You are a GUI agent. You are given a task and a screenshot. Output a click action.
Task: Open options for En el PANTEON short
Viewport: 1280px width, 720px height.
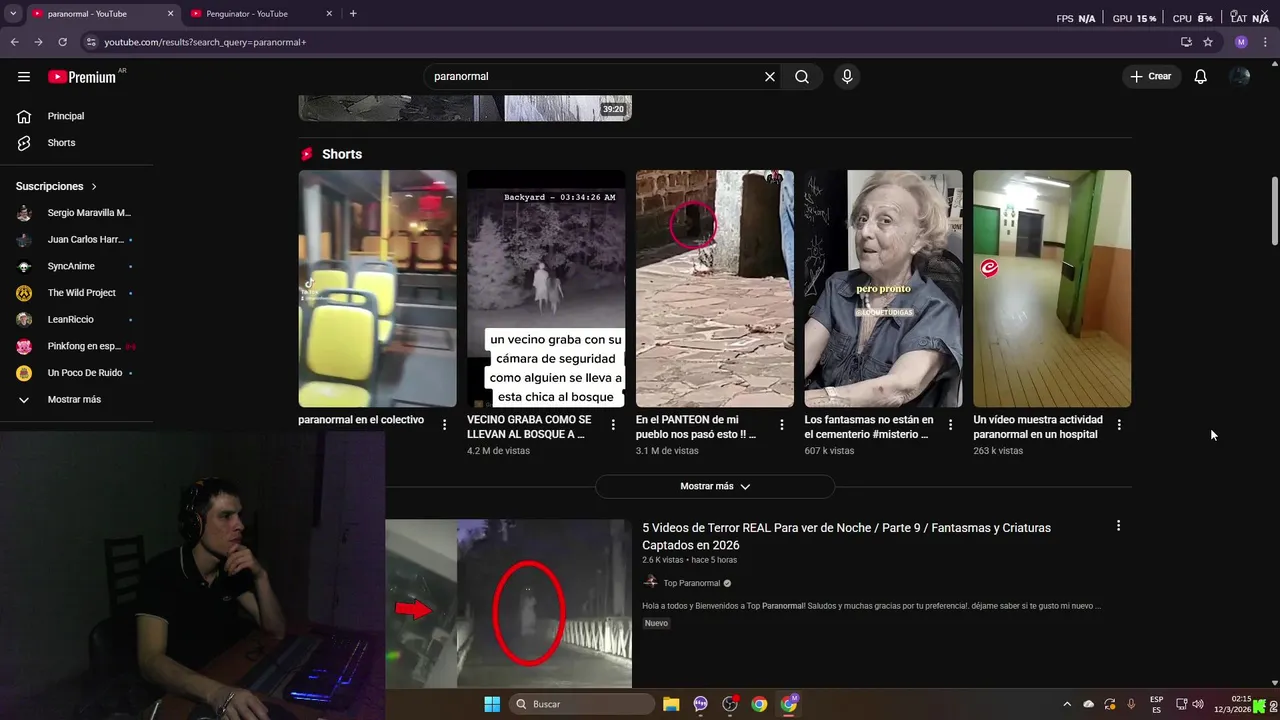point(782,425)
